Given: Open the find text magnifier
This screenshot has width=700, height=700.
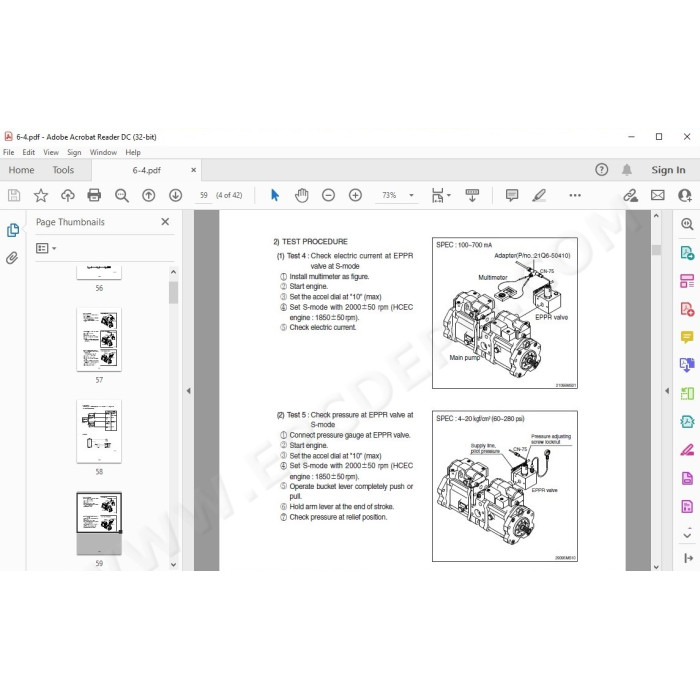Looking at the screenshot, I should pyautogui.click(x=121, y=195).
